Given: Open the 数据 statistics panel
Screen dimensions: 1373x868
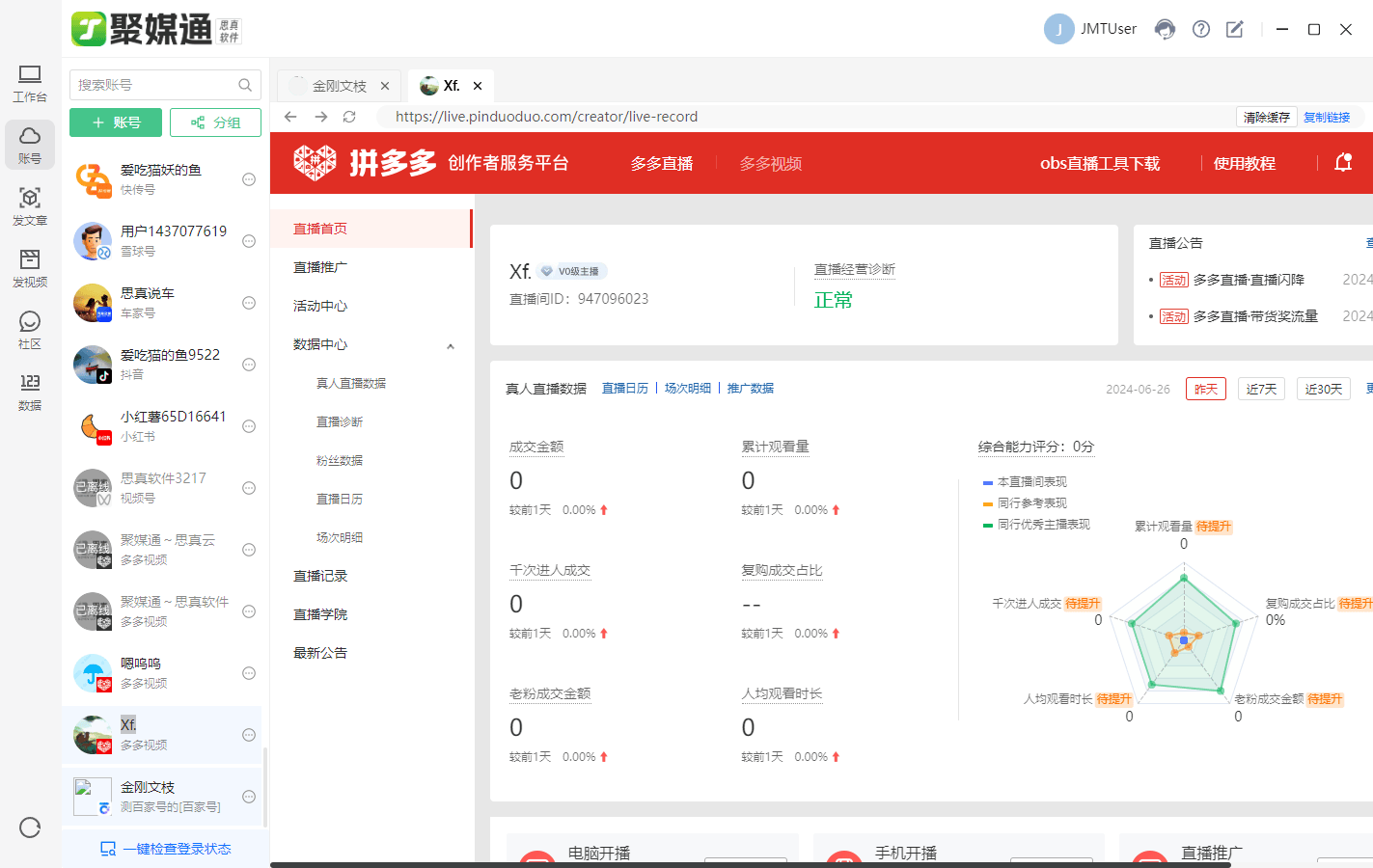Looking at the screenshot, I should tap(29, 393).
